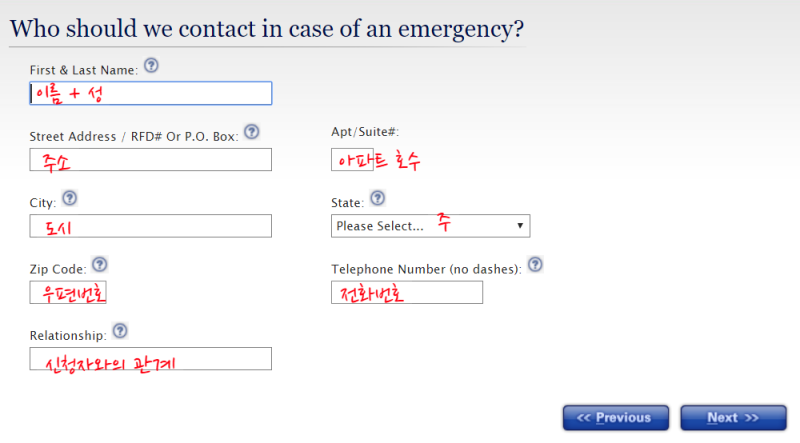Image resolution: width=800 pixels, height=443 pixels.
Task: Select the Zip Code input field
Action: pos(68,292)
